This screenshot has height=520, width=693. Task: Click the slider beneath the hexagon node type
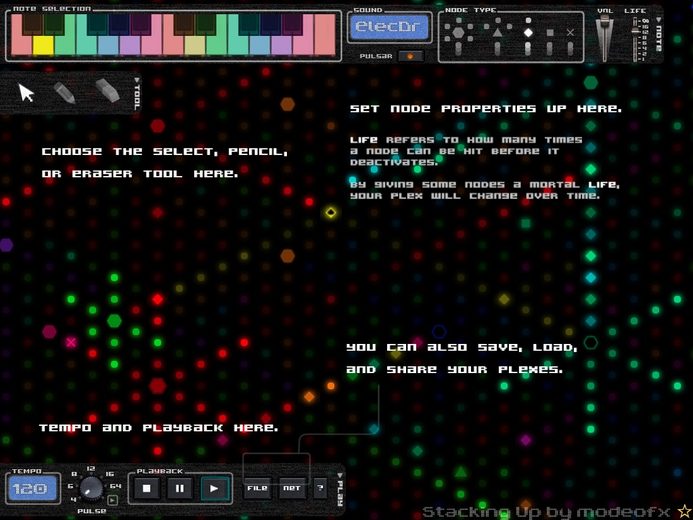(458, 49)
